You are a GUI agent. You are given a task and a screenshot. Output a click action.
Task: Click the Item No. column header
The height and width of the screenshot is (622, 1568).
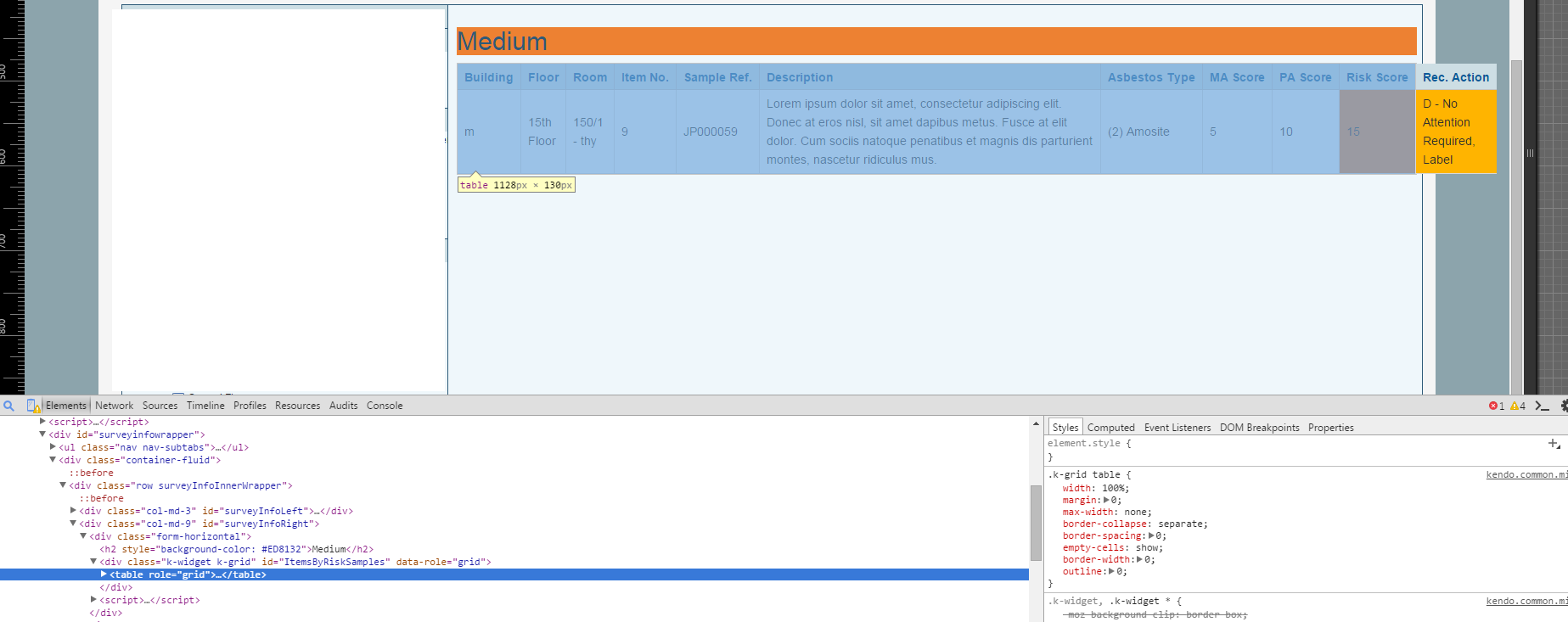point(645,77)
